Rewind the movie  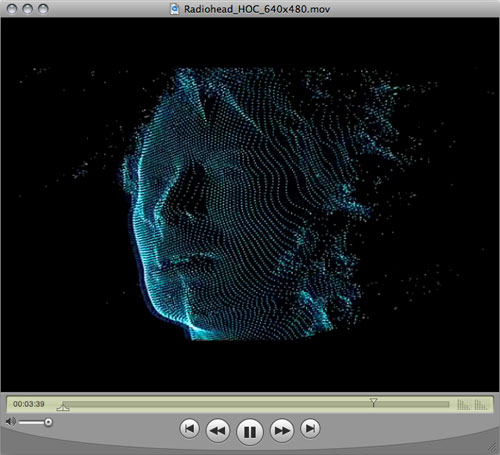point(218,430)
